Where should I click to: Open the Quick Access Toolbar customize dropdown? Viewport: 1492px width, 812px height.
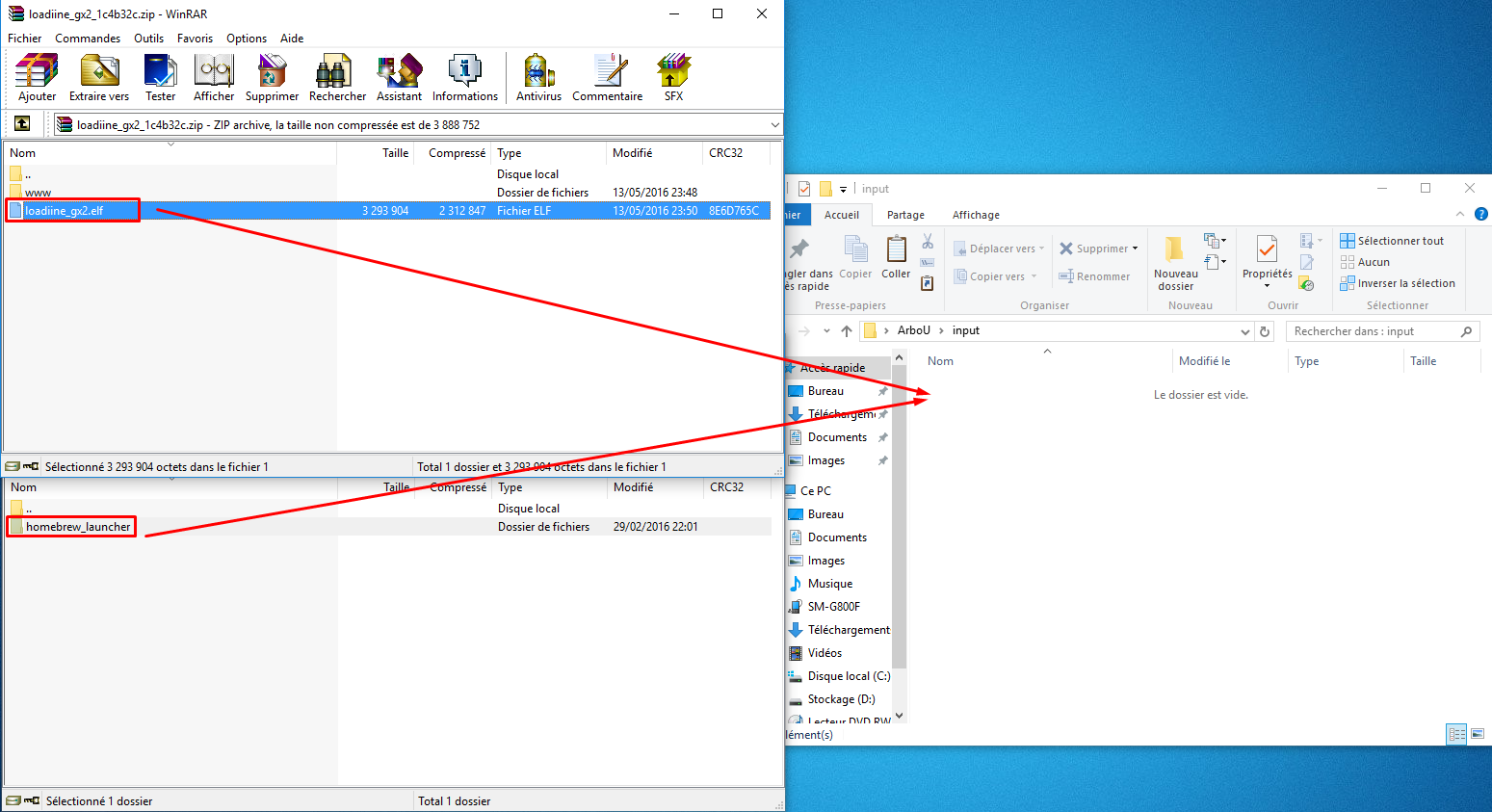843,189
